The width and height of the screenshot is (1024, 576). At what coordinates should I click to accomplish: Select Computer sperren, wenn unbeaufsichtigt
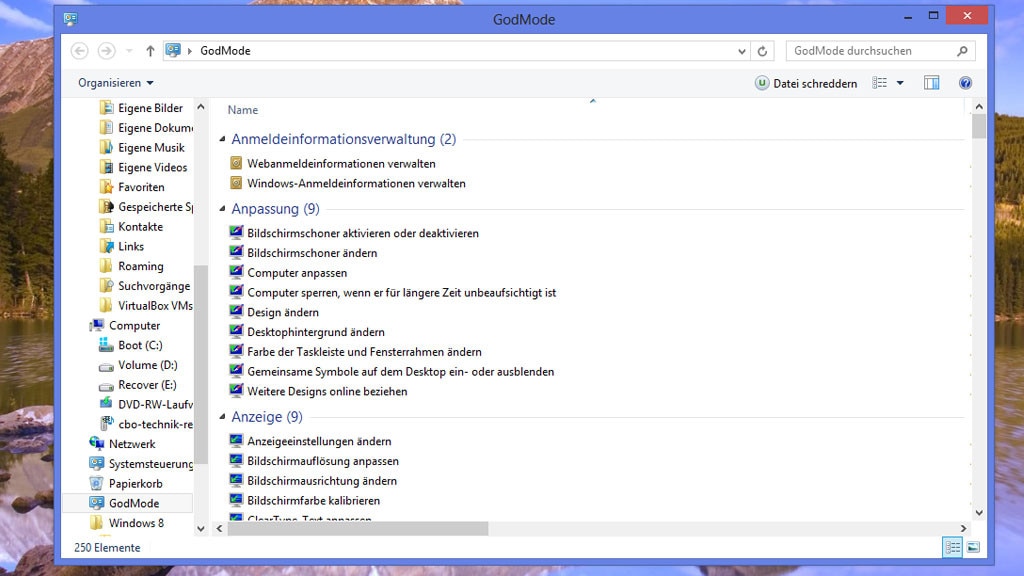tap(392, 293)
